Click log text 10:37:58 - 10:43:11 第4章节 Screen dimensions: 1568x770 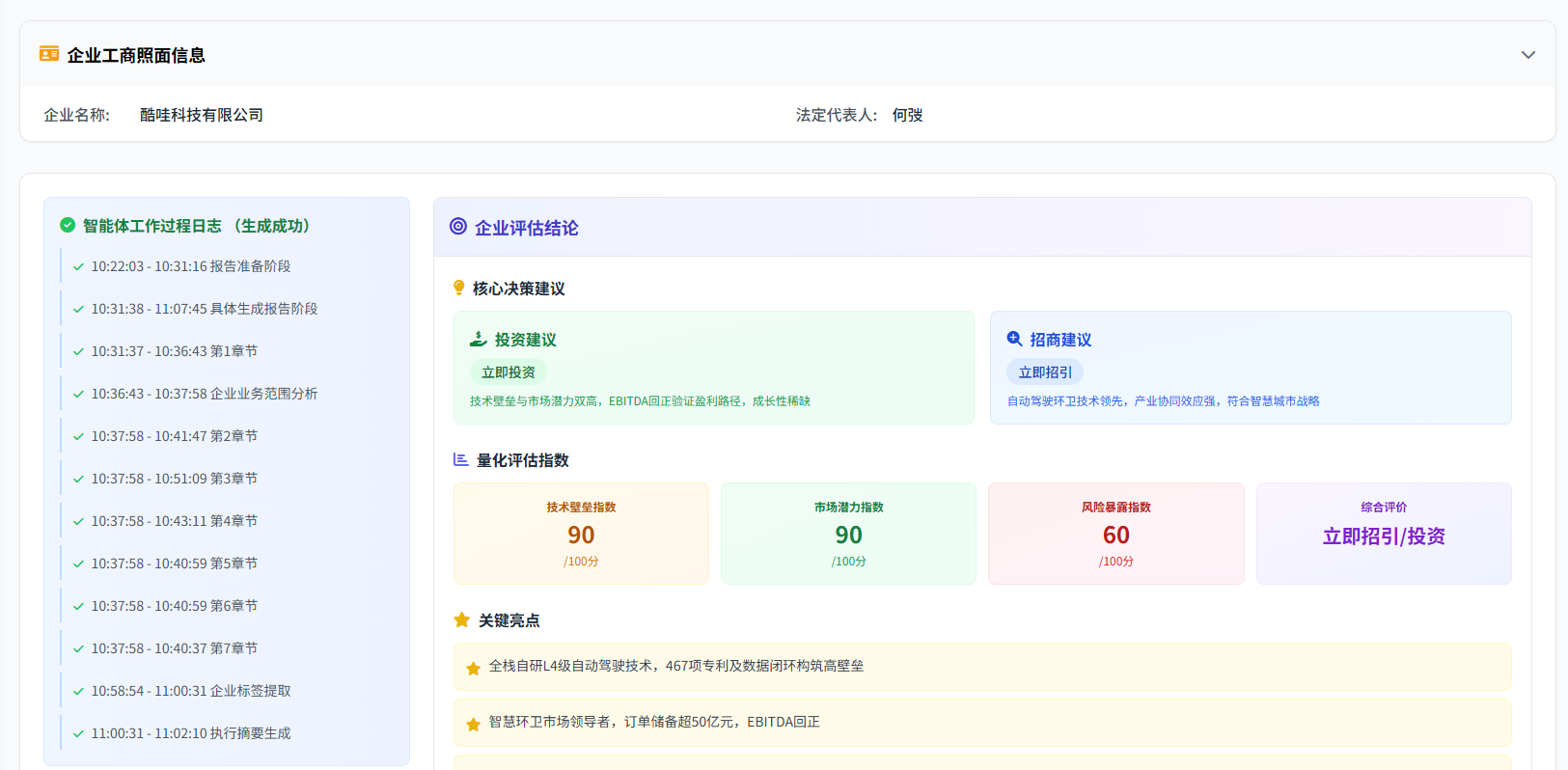(x=175, y=521)
